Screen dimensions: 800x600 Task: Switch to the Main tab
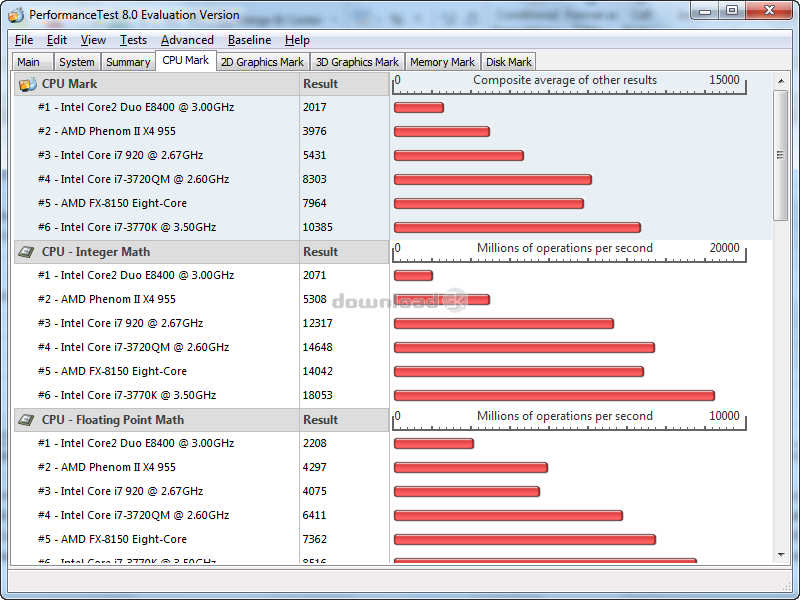point(32,62)
